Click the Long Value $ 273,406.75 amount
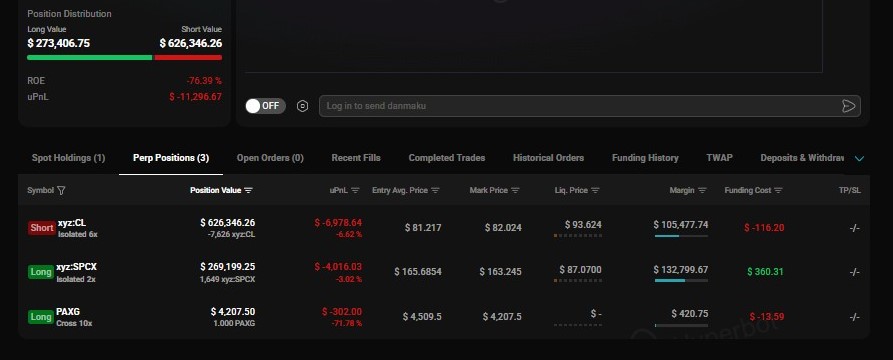 coord(59,43)
